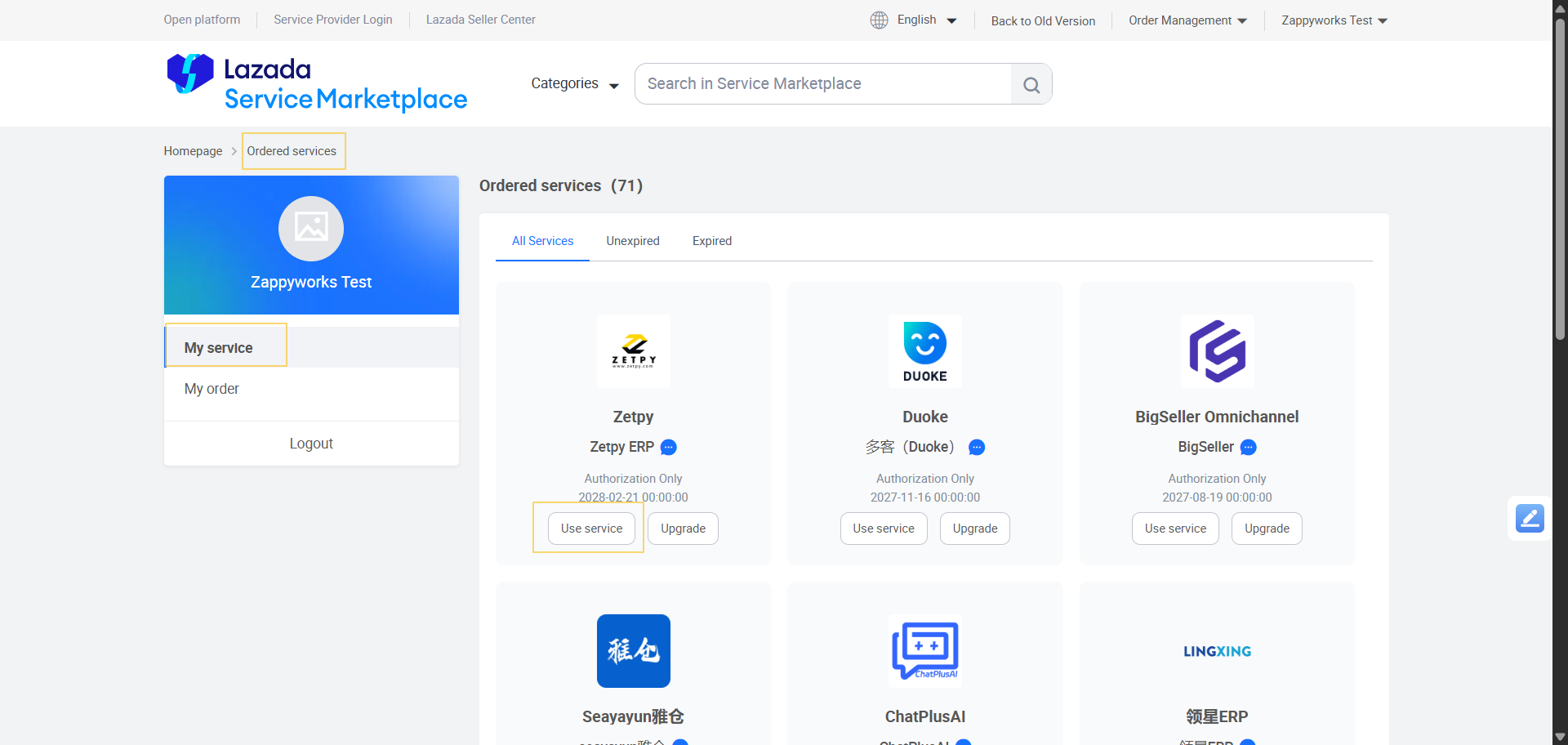Open the chat bubble beside Zetpy ERP

tap(668, 448)
